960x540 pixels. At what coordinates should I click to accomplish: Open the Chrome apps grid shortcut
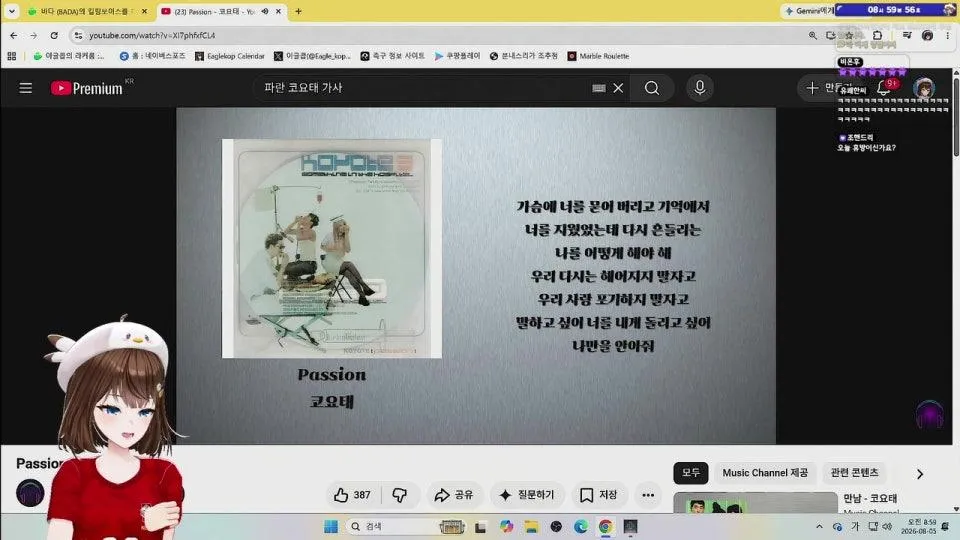coord(12,56)
